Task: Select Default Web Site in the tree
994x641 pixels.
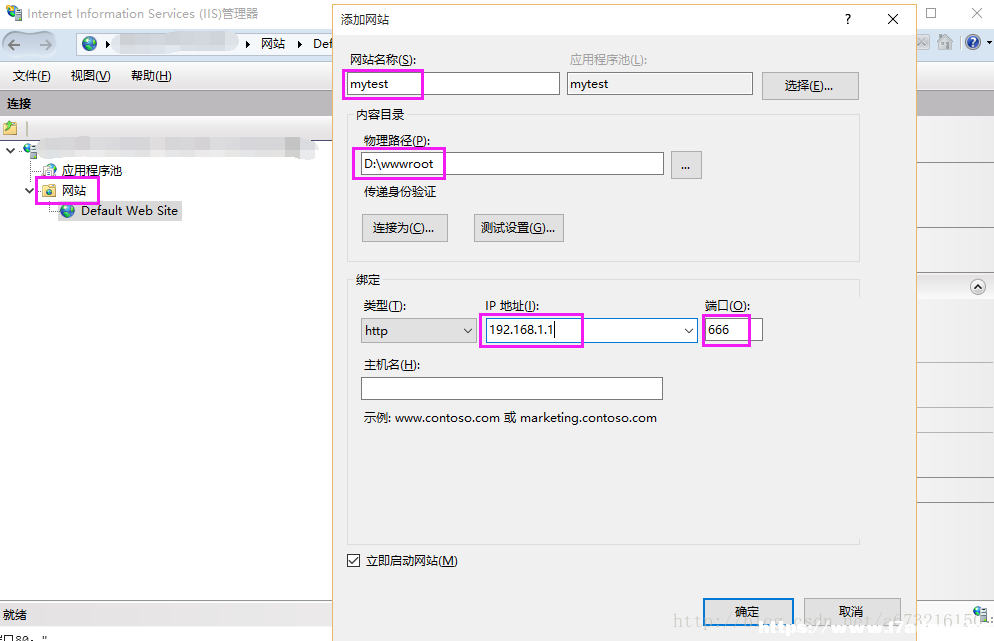Action: [129, 211]
